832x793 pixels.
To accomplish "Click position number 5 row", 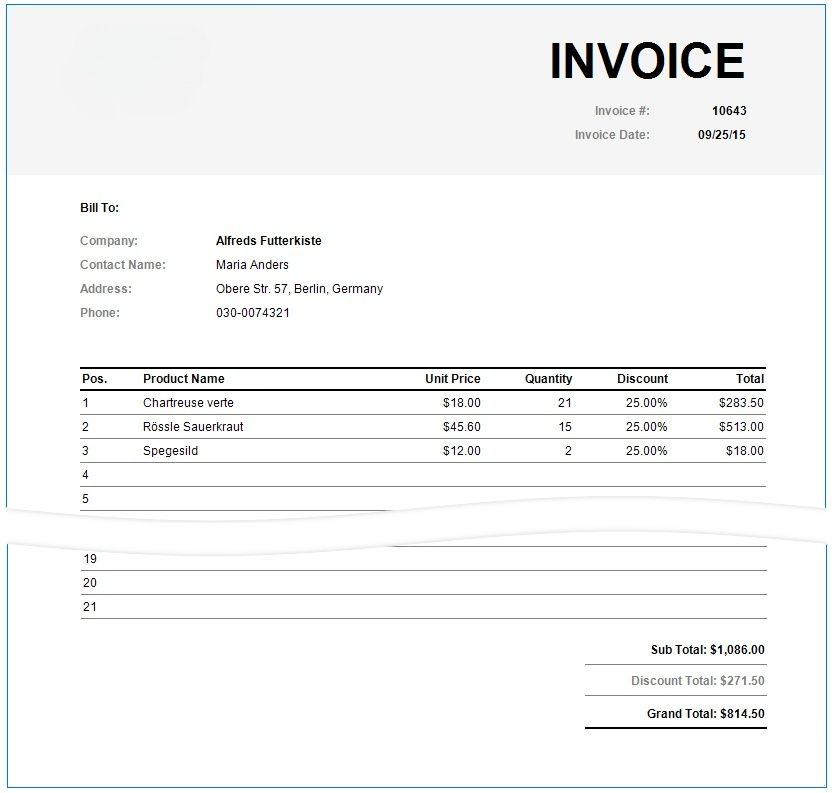I will 423,498.
